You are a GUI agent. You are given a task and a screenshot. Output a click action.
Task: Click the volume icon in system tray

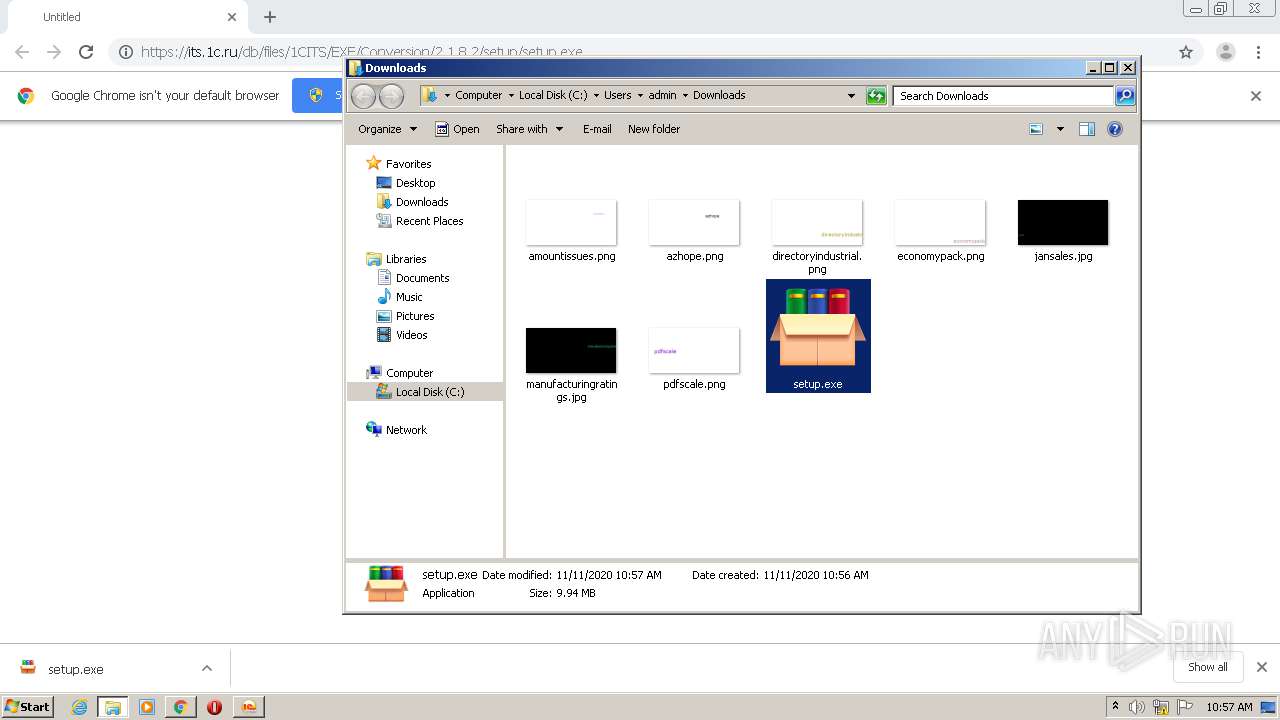1137,707
